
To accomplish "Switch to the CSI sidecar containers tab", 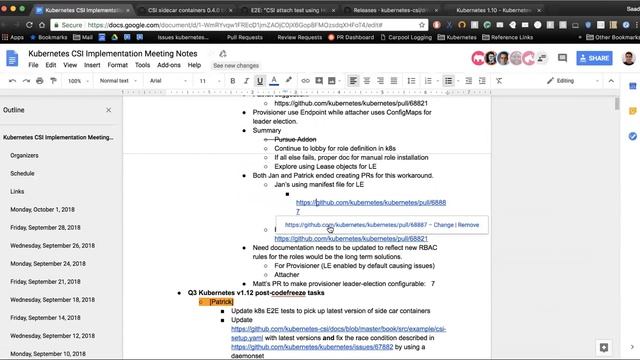I will pyautogui.click(x=186, y=10).
